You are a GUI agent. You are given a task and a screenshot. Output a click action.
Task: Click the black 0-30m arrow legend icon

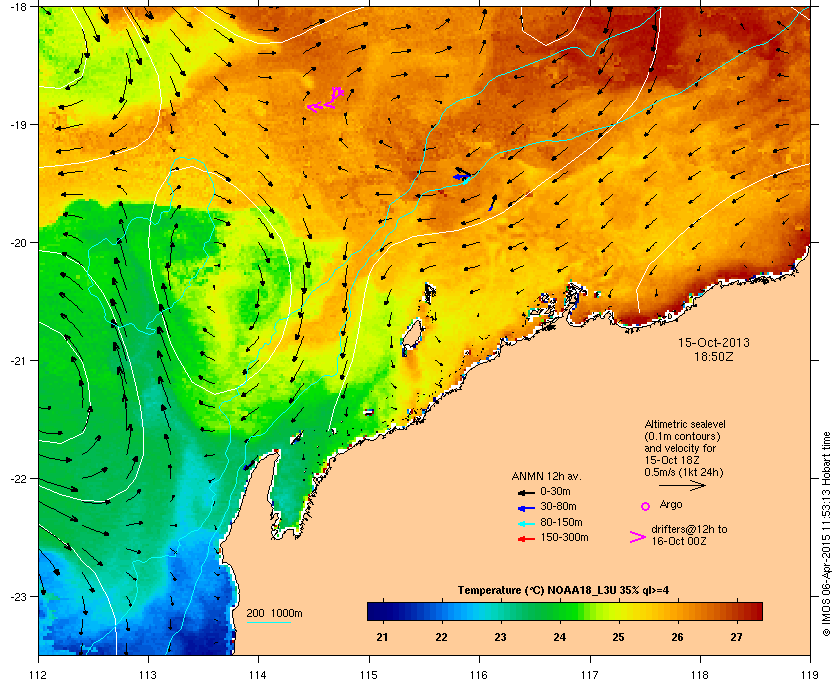pos(526,492)
